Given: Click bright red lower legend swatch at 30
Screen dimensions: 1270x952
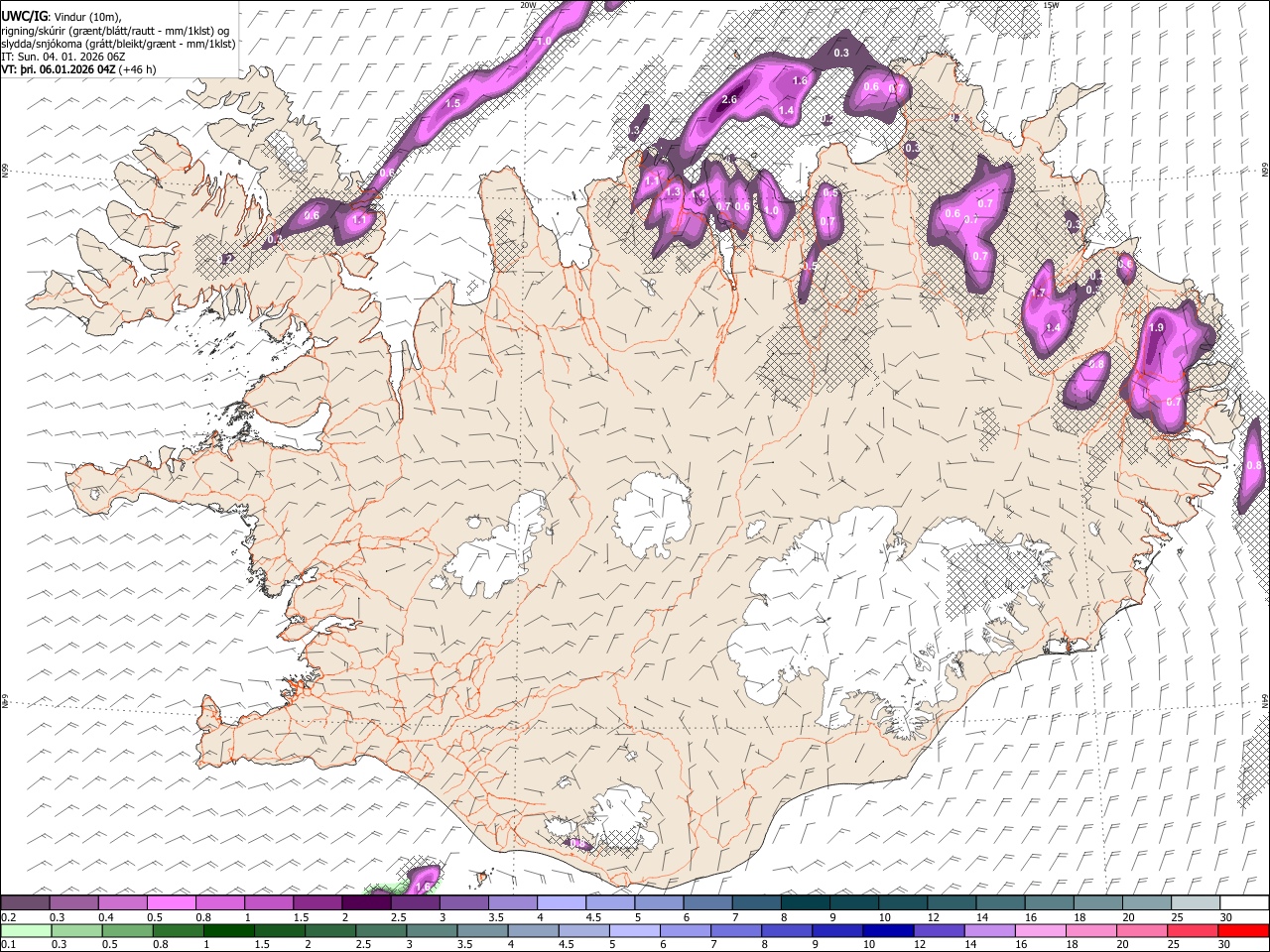Looking at the screenshot, I should click(x=1243, y=930).
